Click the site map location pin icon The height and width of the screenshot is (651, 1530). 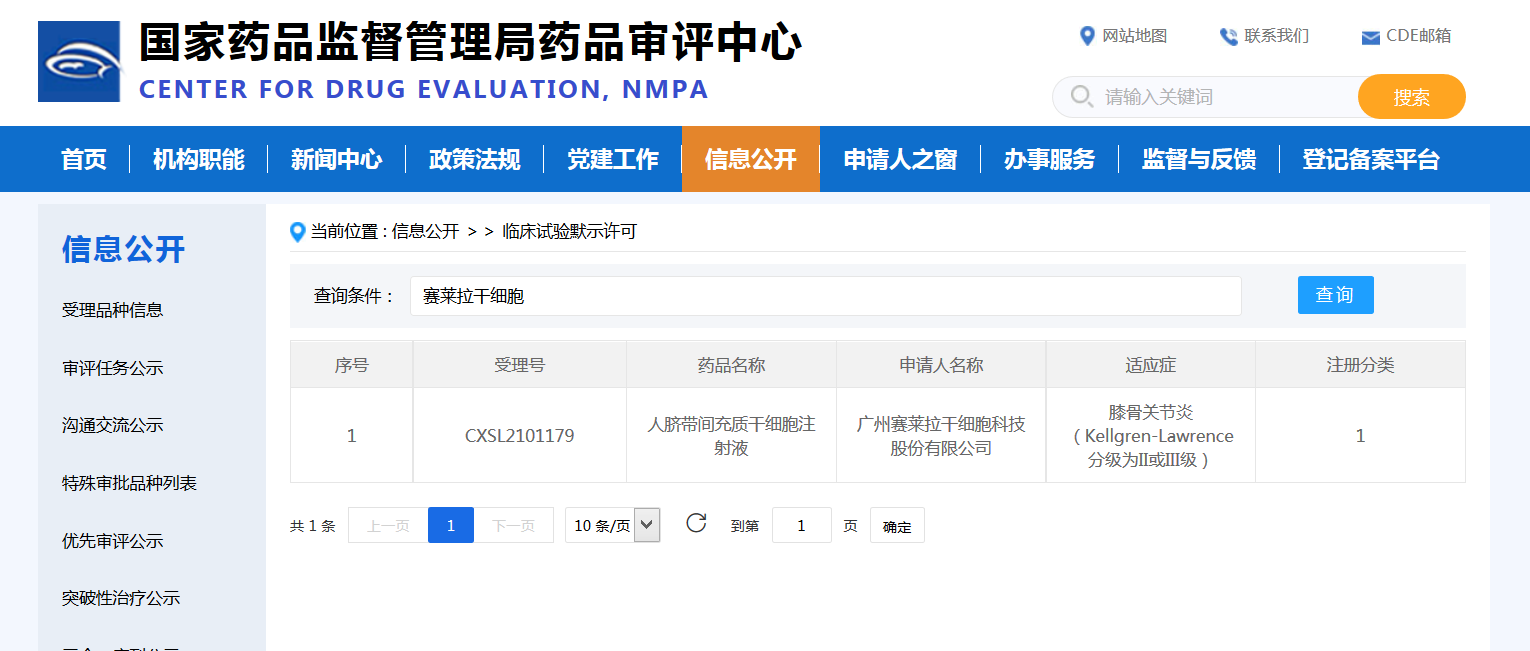[1087, 37]
